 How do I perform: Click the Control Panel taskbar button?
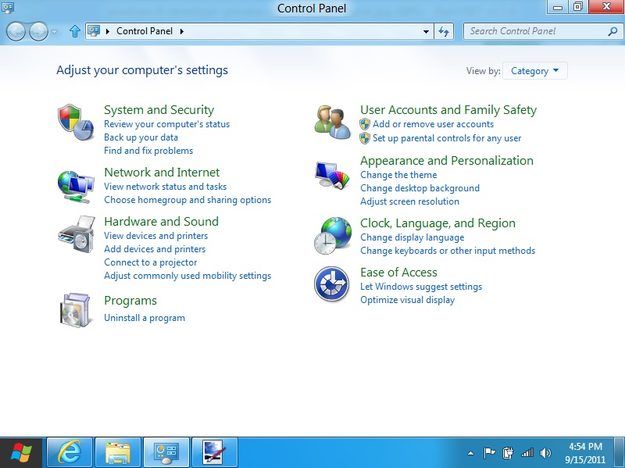click(x=166, y=452)
